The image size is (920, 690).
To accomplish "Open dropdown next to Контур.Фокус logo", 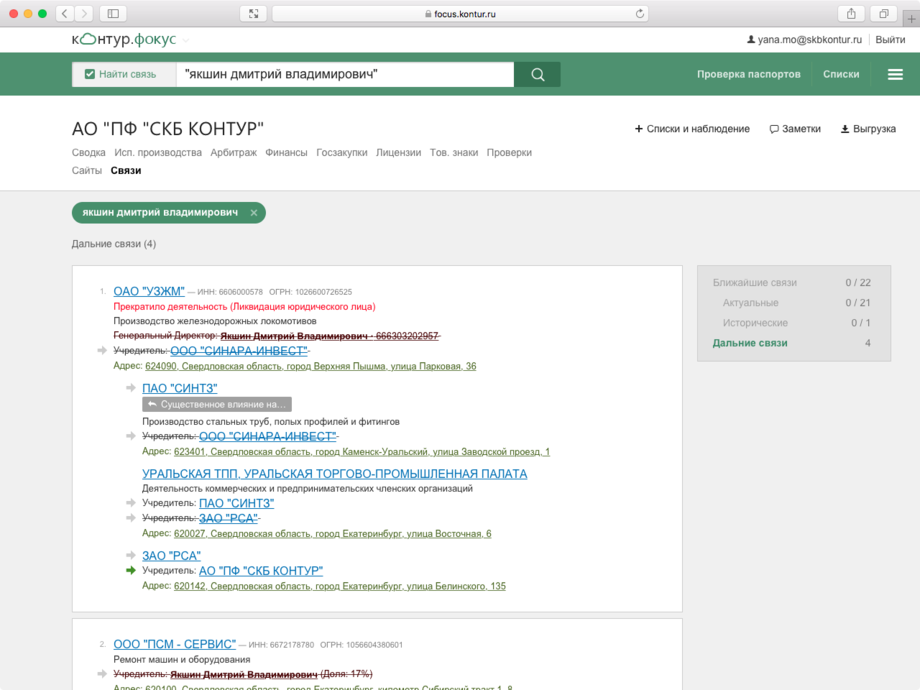I will point(186,40).
